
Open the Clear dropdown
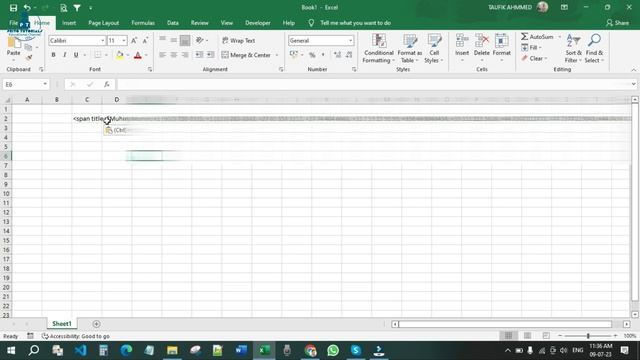click(534, 58)
